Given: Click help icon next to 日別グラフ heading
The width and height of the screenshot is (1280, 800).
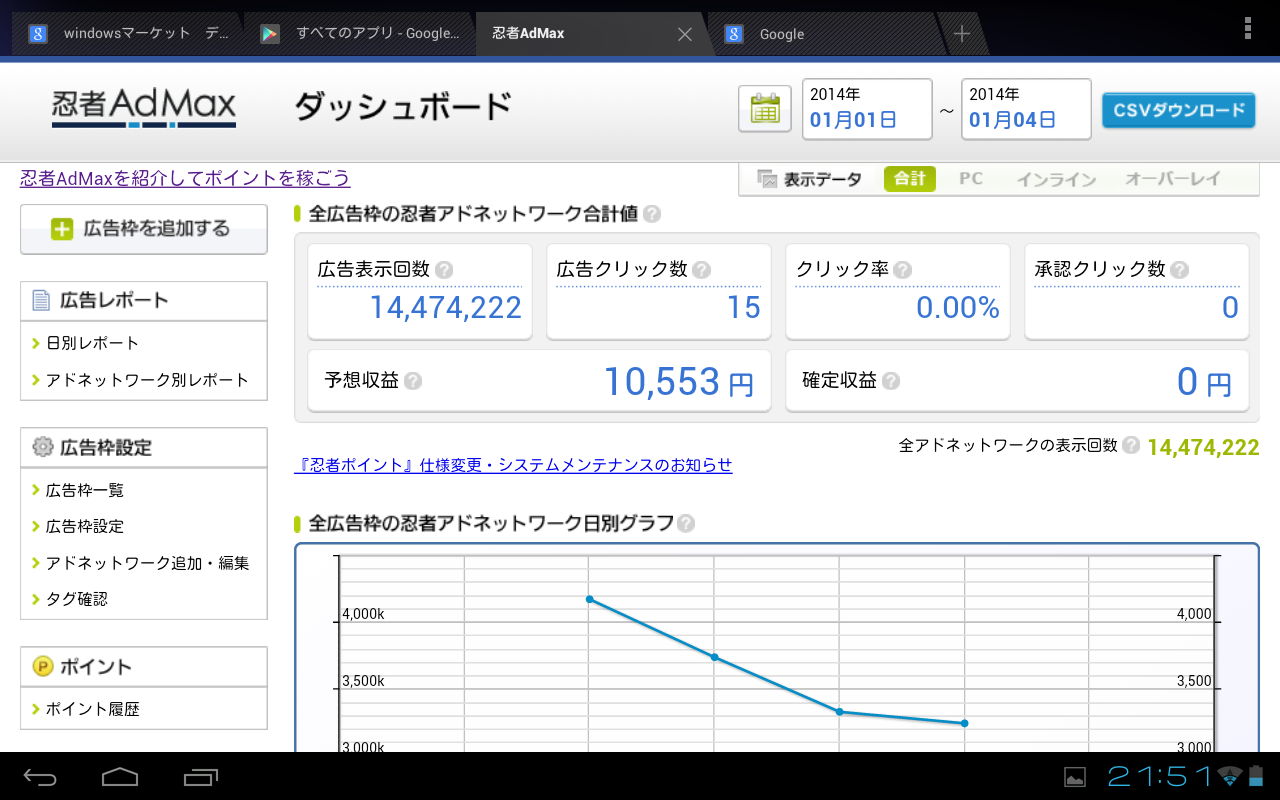Looking at the screenshot, I should click(x=686, y=523).
